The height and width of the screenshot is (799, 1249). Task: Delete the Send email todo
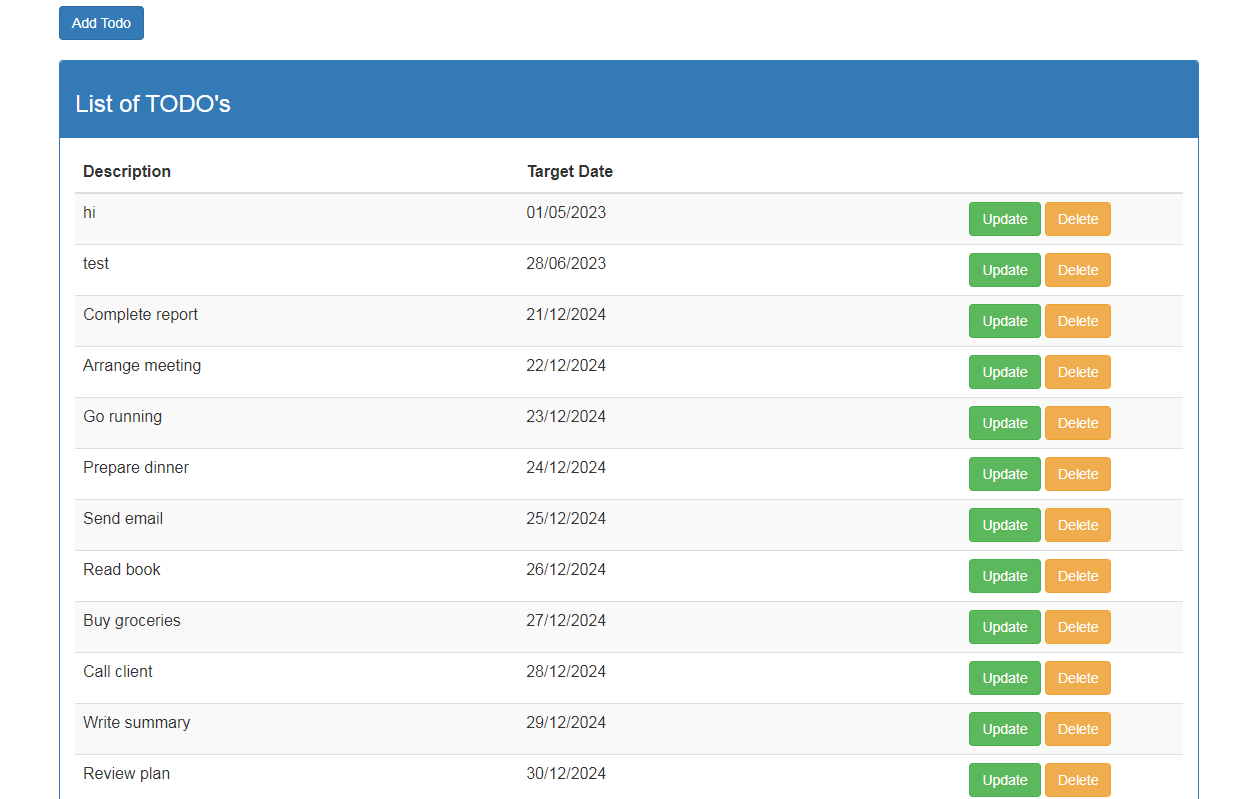1077,525
